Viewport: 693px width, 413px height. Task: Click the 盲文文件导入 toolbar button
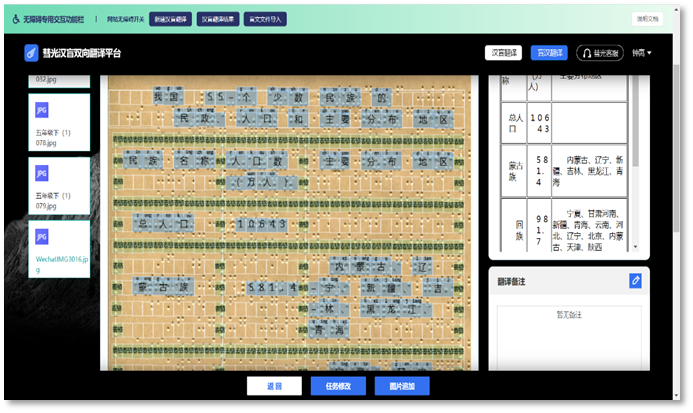(x=265, y=18)
